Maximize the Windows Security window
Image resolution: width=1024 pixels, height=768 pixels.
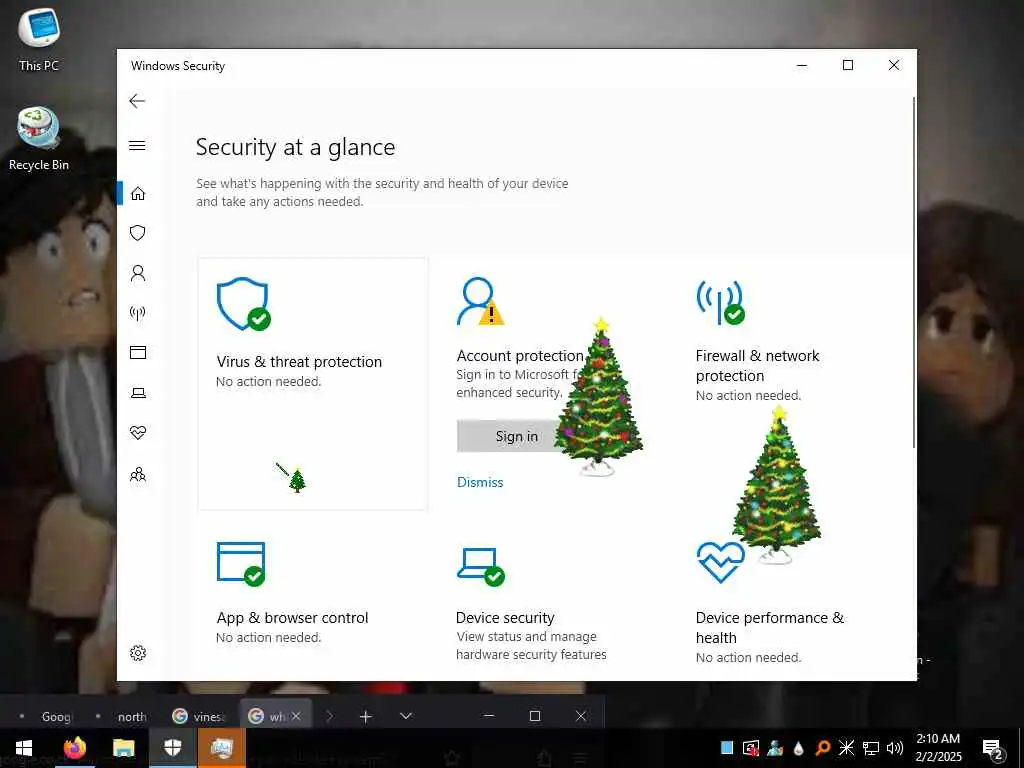(x=848, y=65)
